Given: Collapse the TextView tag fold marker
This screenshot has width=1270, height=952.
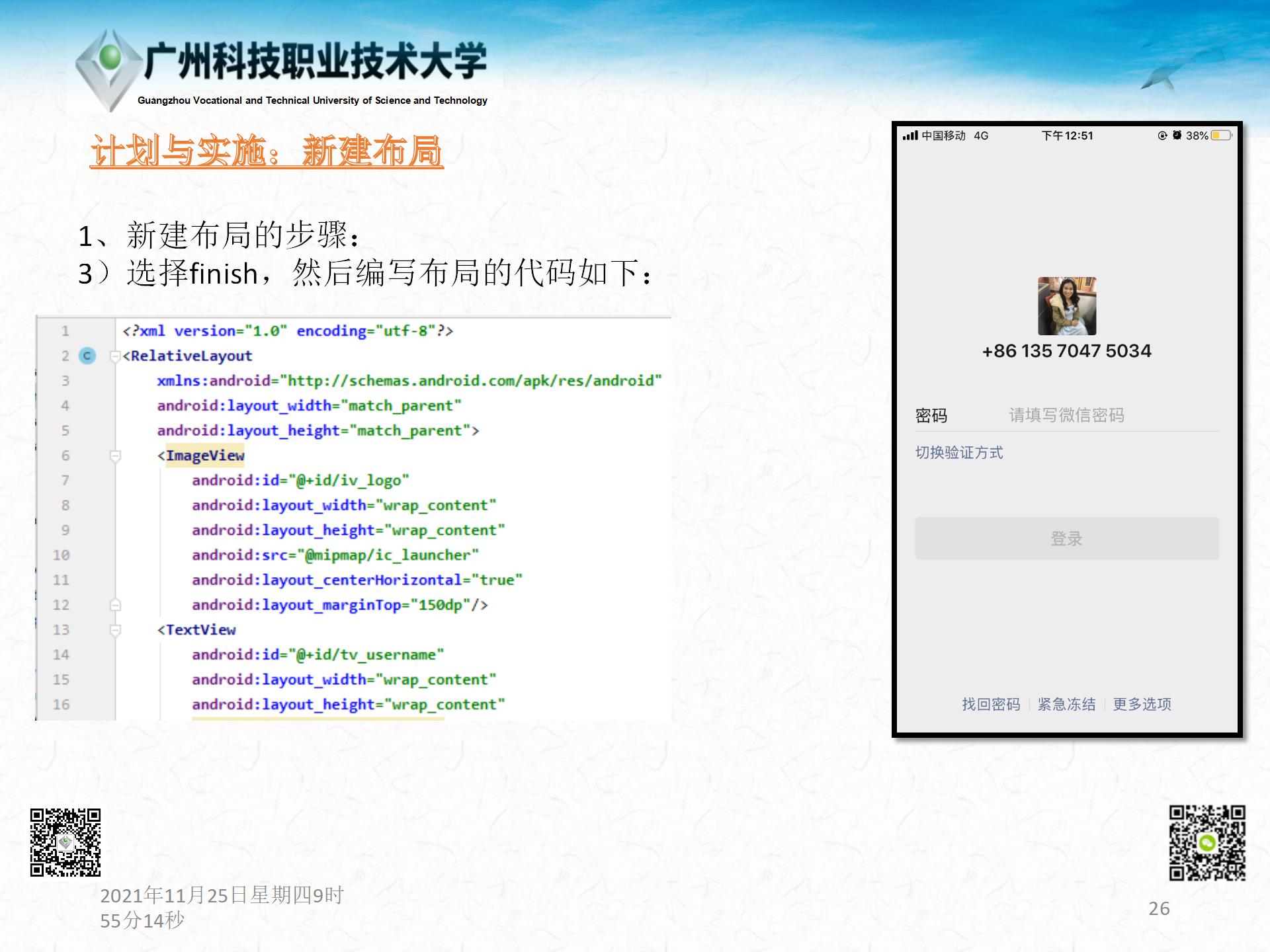Looking at the screenshot, I should coord(115,630).
